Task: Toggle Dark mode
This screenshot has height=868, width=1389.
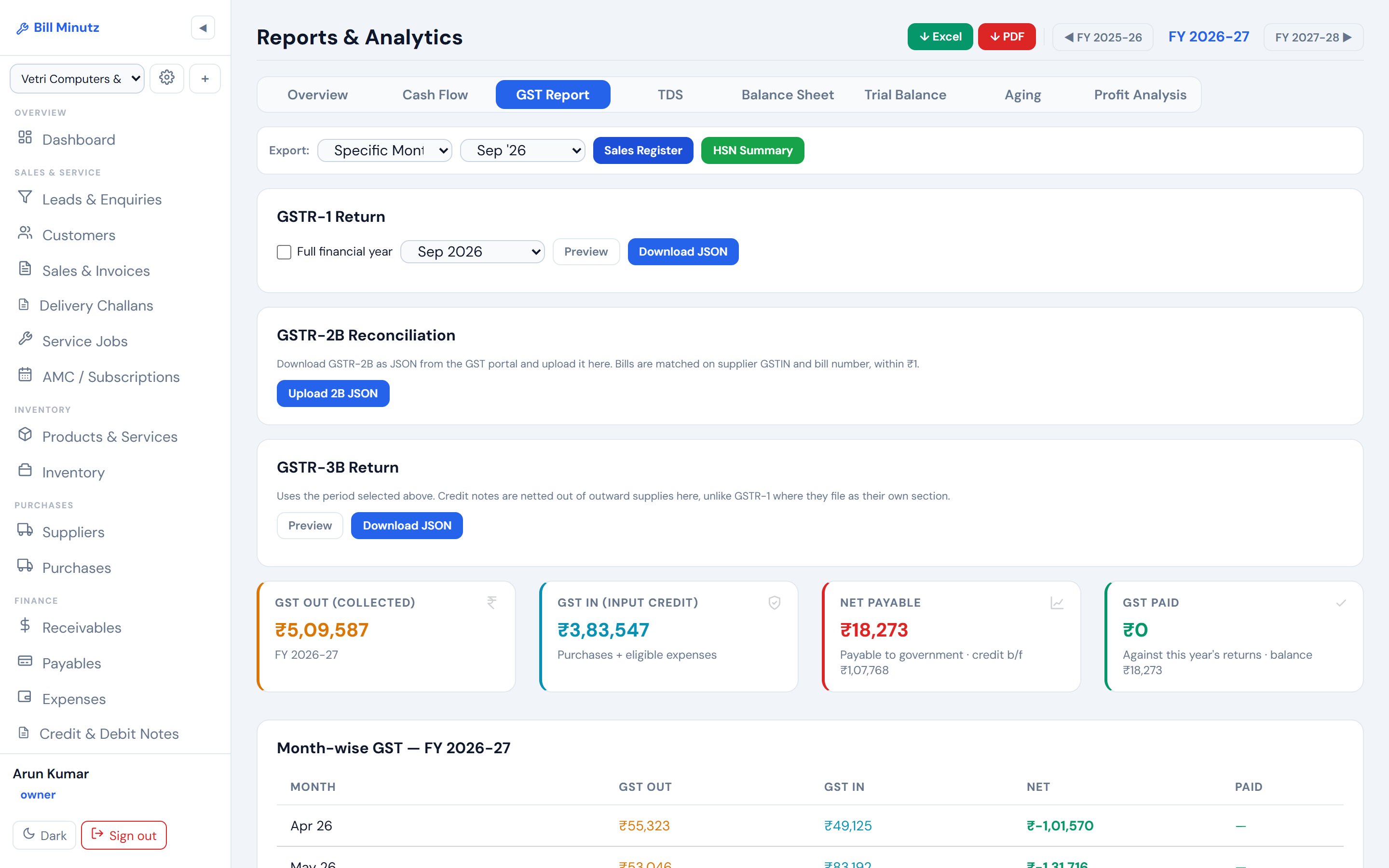Action: (44, 835)
